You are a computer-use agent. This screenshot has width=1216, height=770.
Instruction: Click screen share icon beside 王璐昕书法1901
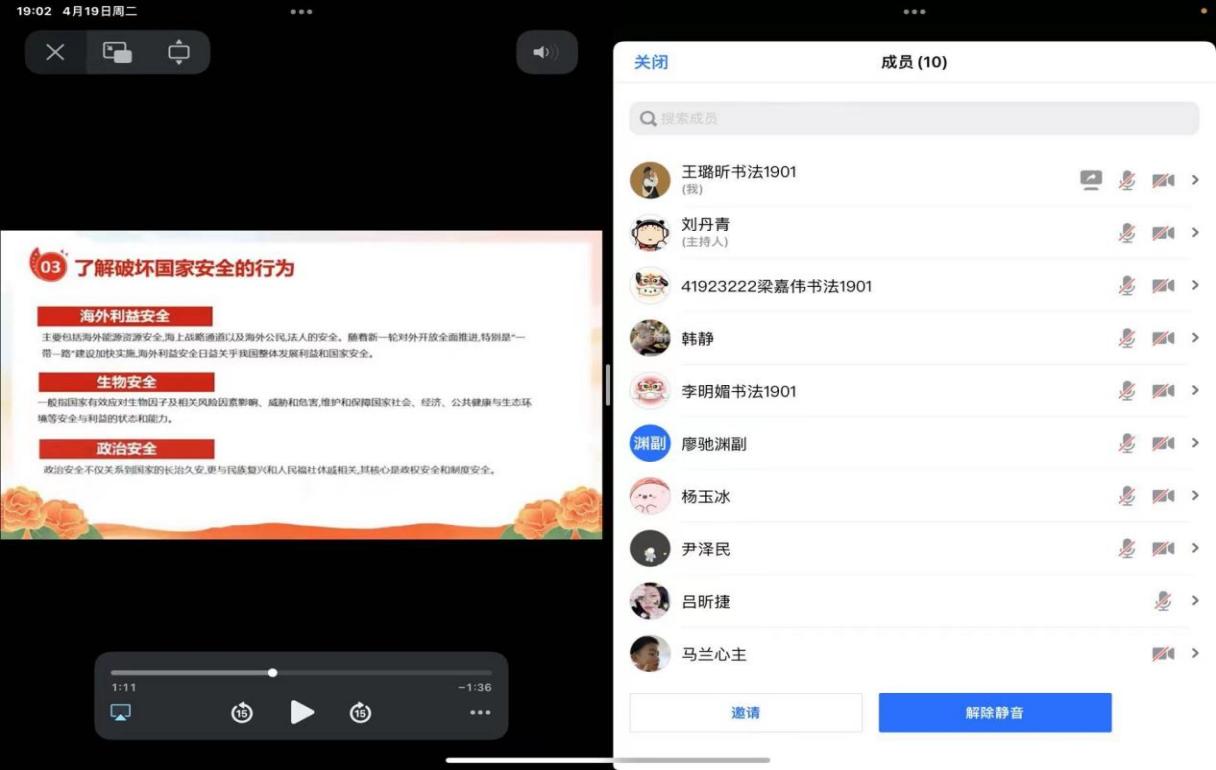point(1090,180)
